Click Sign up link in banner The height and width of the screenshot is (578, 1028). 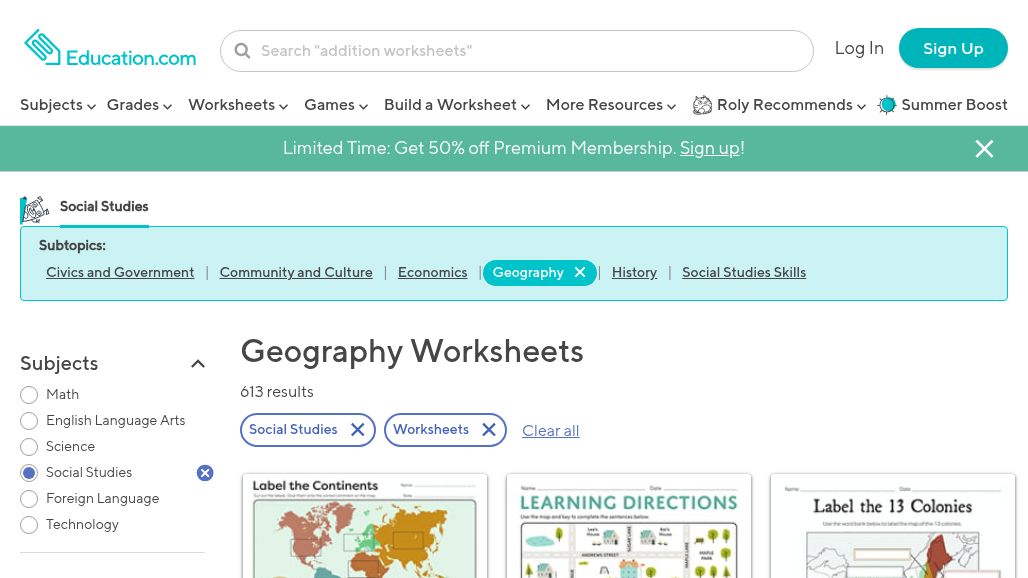(710, 148)
